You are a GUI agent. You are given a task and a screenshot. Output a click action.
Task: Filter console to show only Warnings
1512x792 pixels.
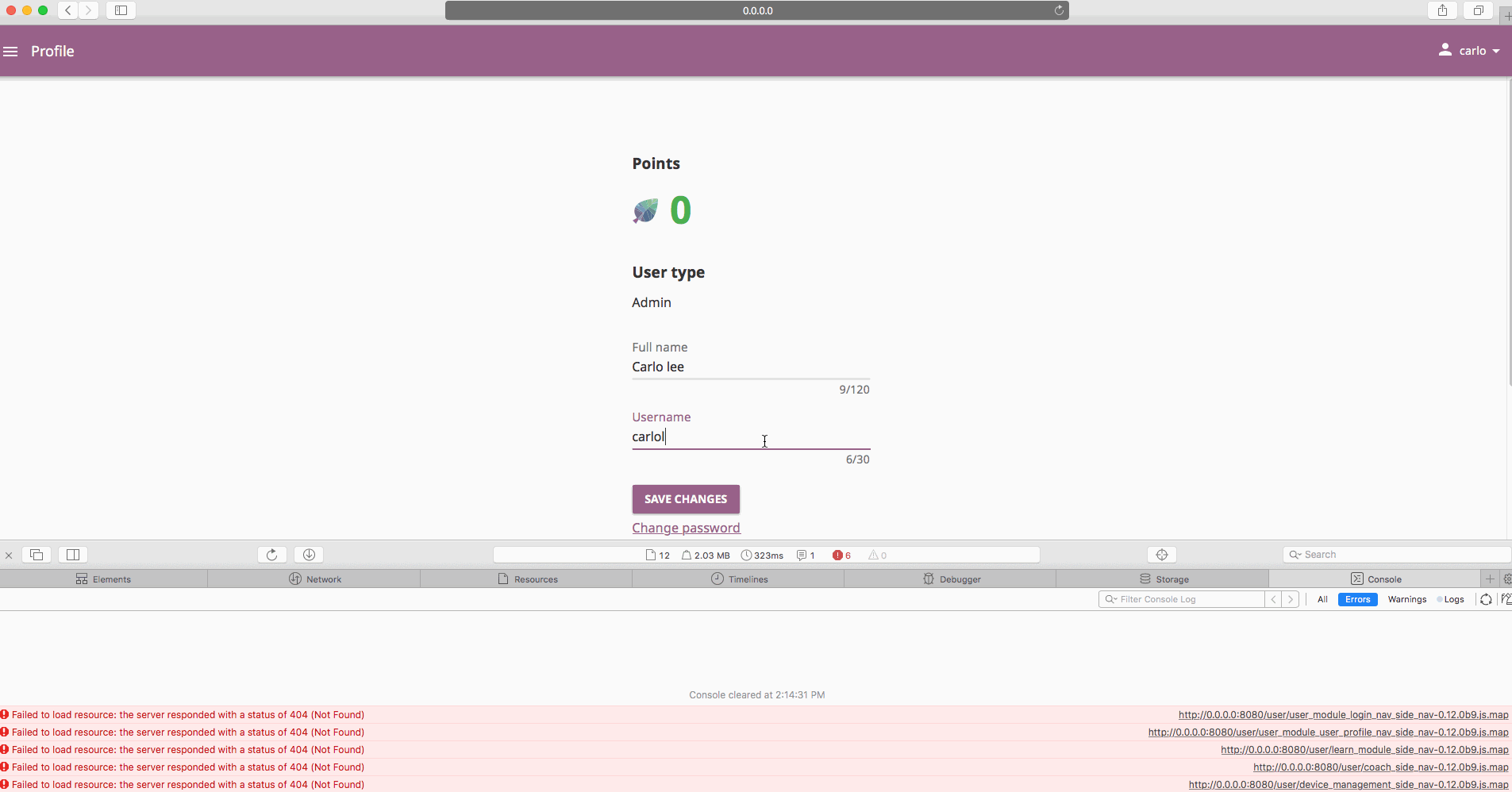click(x=1406, y=599)
